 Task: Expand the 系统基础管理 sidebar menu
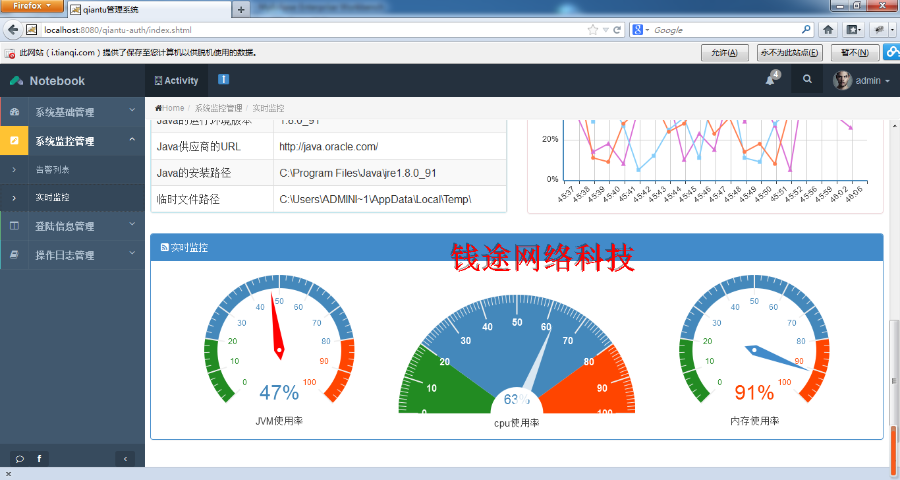72,112
